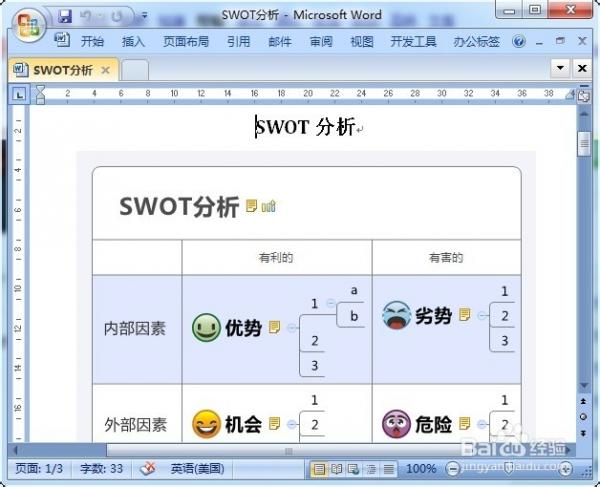Click the Undo arrow icon
600x487 pixels.
pos(88,17)
